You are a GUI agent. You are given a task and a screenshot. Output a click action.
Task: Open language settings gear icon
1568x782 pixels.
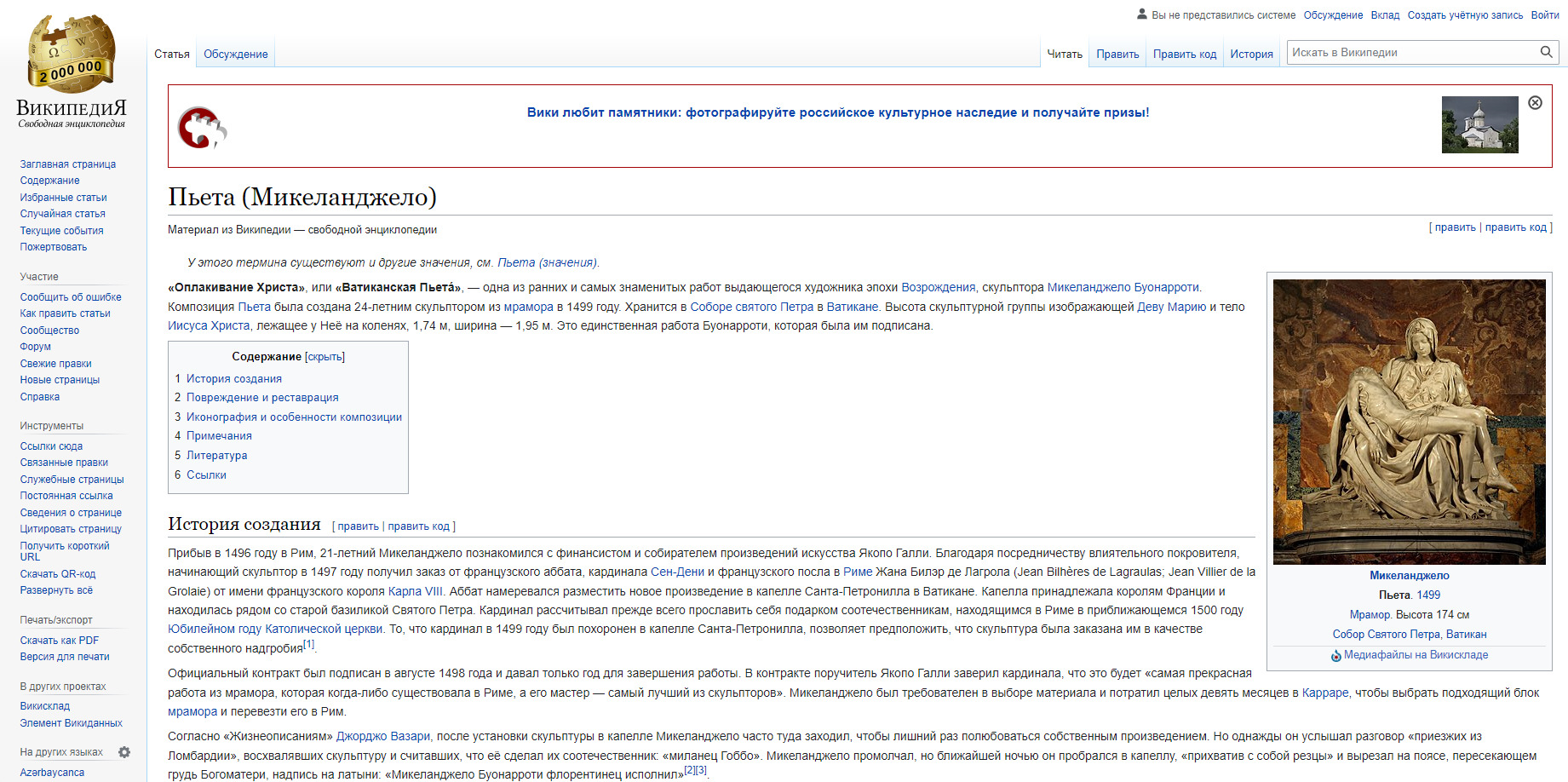[124, 752]
